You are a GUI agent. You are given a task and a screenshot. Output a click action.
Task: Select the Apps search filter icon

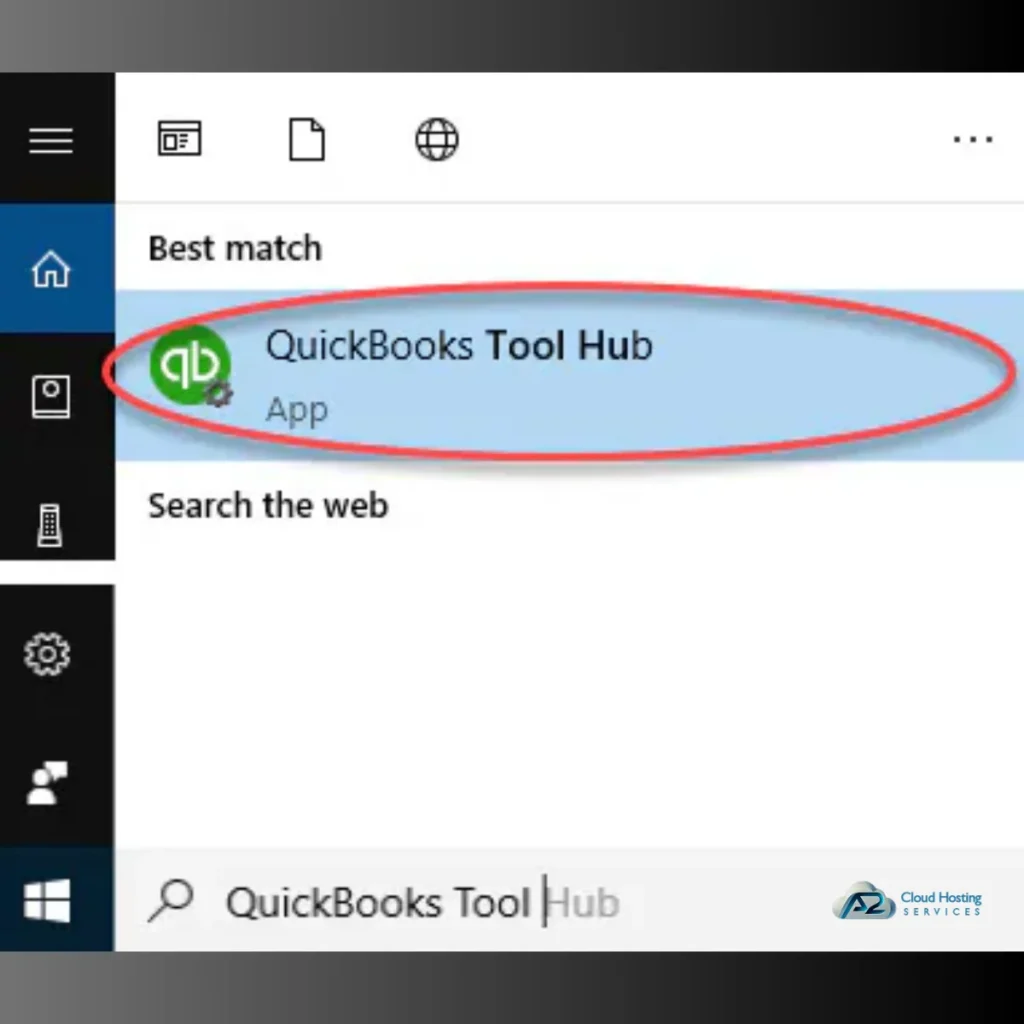coord(180,140)
